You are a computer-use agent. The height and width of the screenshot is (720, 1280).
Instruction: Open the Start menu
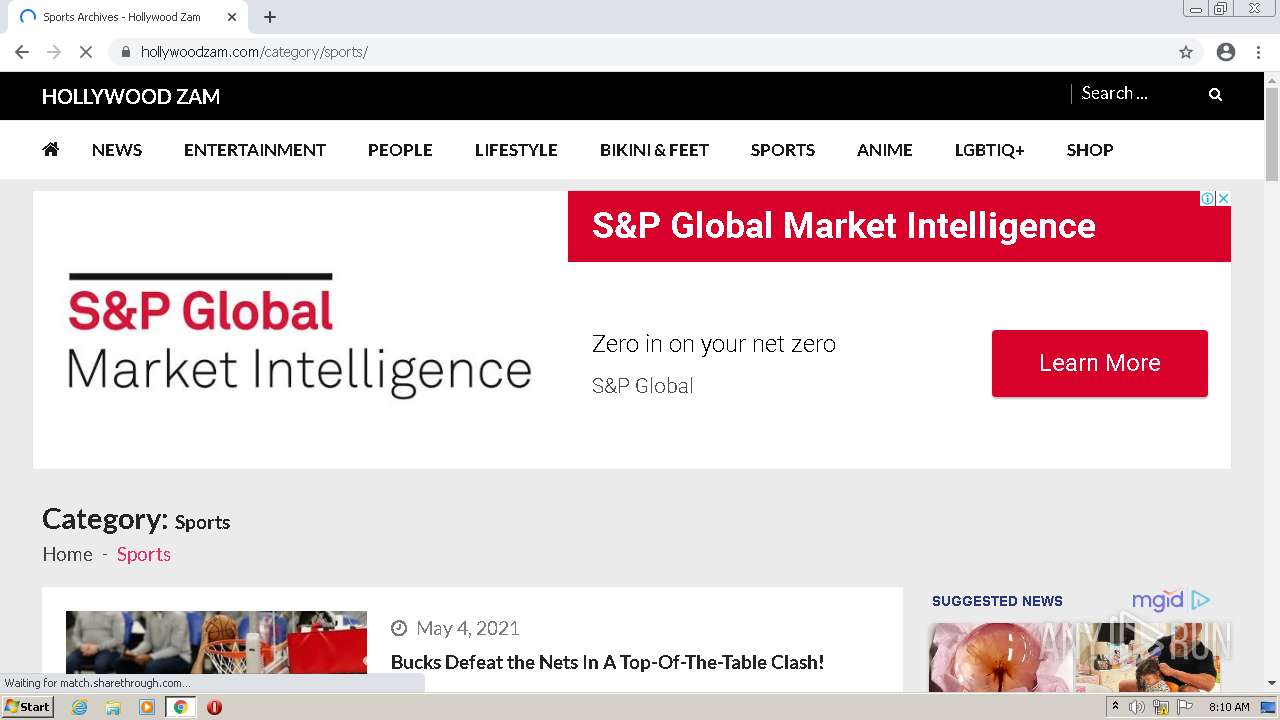tap(27, 707)
